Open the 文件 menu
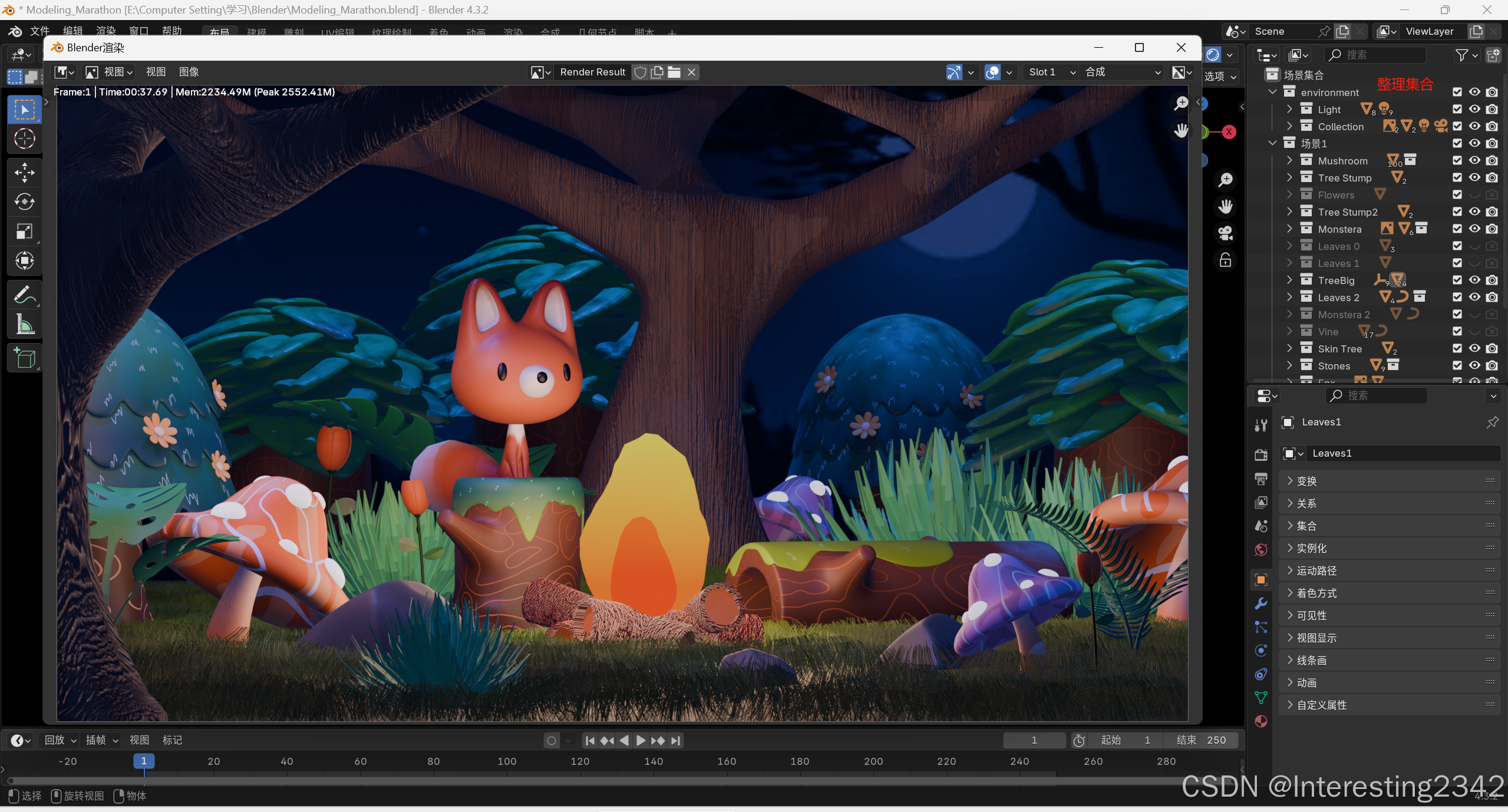This screenshot has width=1508, height=812. point(39,31)
